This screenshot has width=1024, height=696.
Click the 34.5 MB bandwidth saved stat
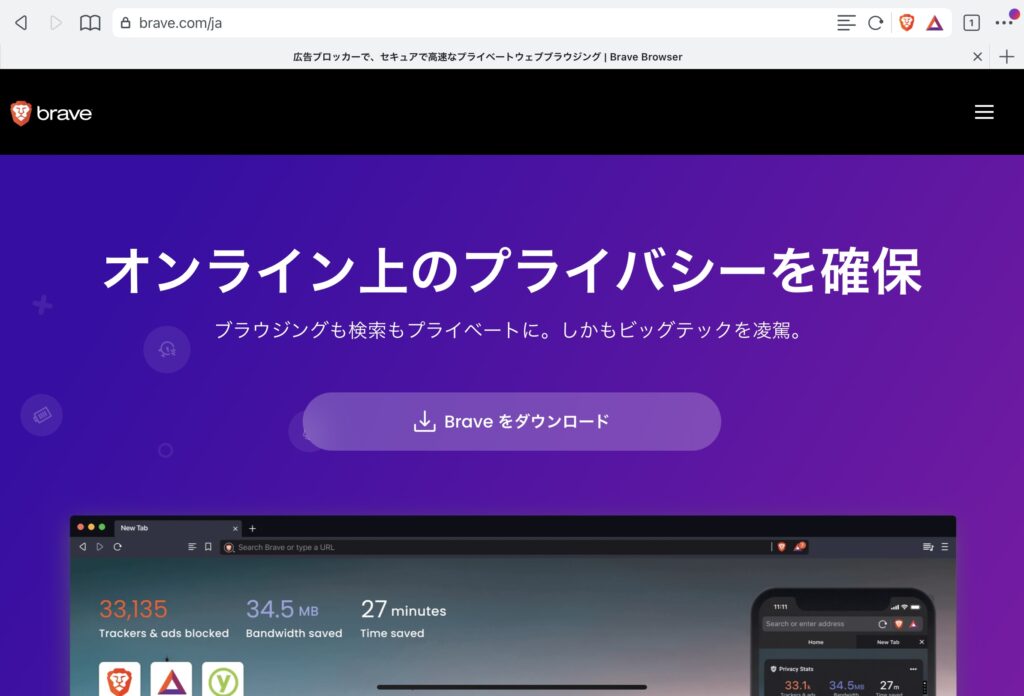(294, 618)
